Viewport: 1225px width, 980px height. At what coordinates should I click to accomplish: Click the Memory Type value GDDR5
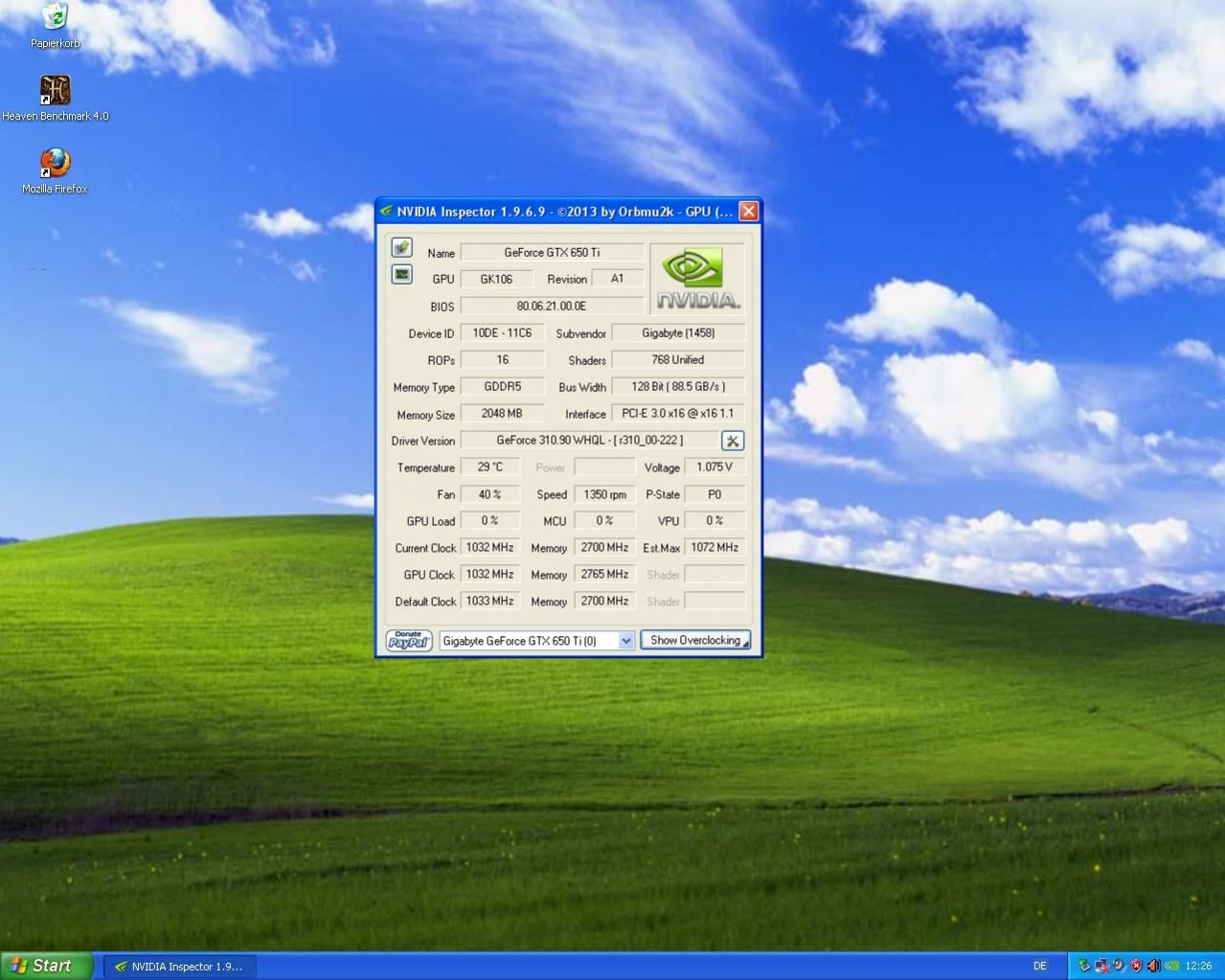point(502,386)
